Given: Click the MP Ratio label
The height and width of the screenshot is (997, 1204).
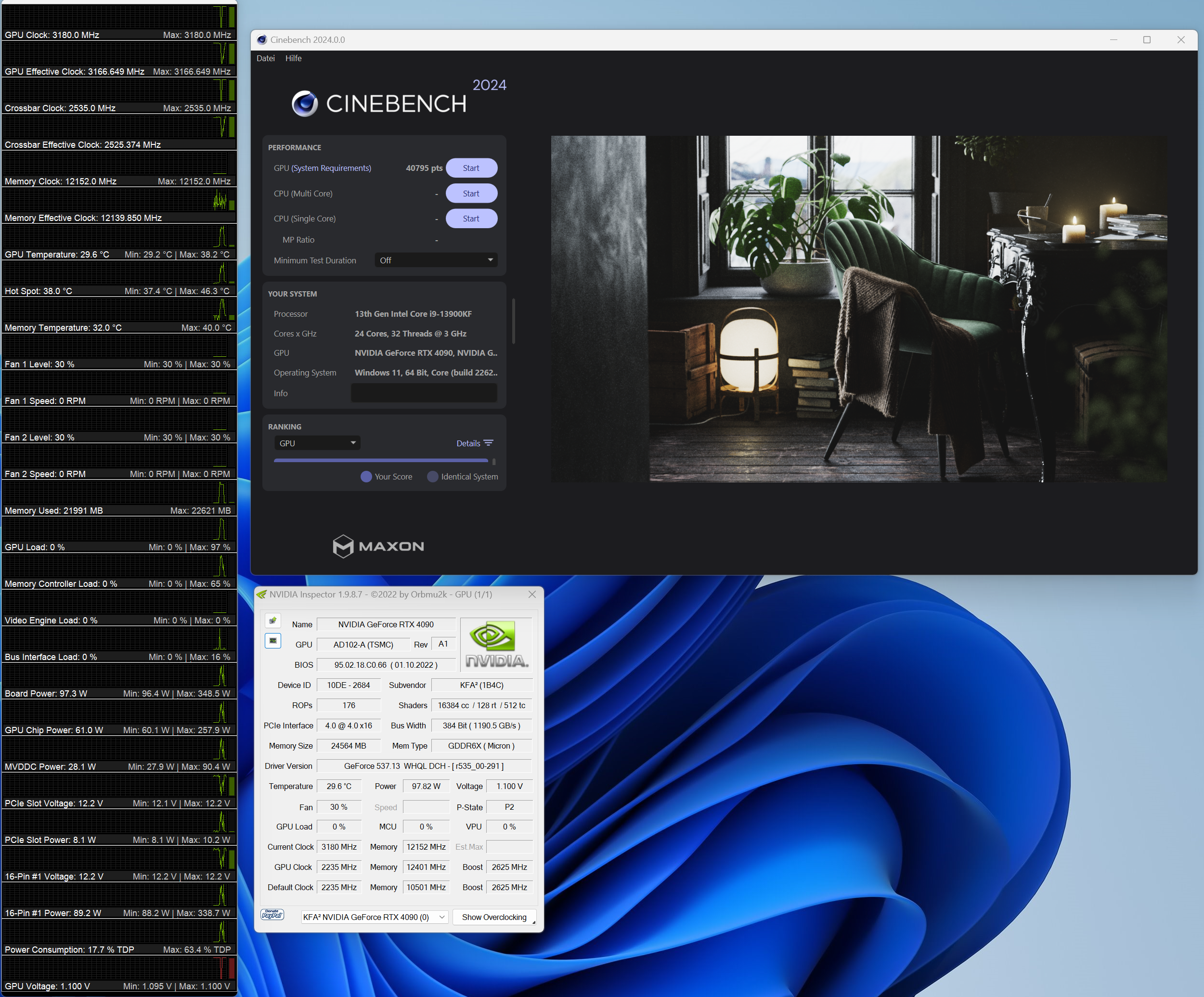Looking at the screenshot, I should coord(298,240).
